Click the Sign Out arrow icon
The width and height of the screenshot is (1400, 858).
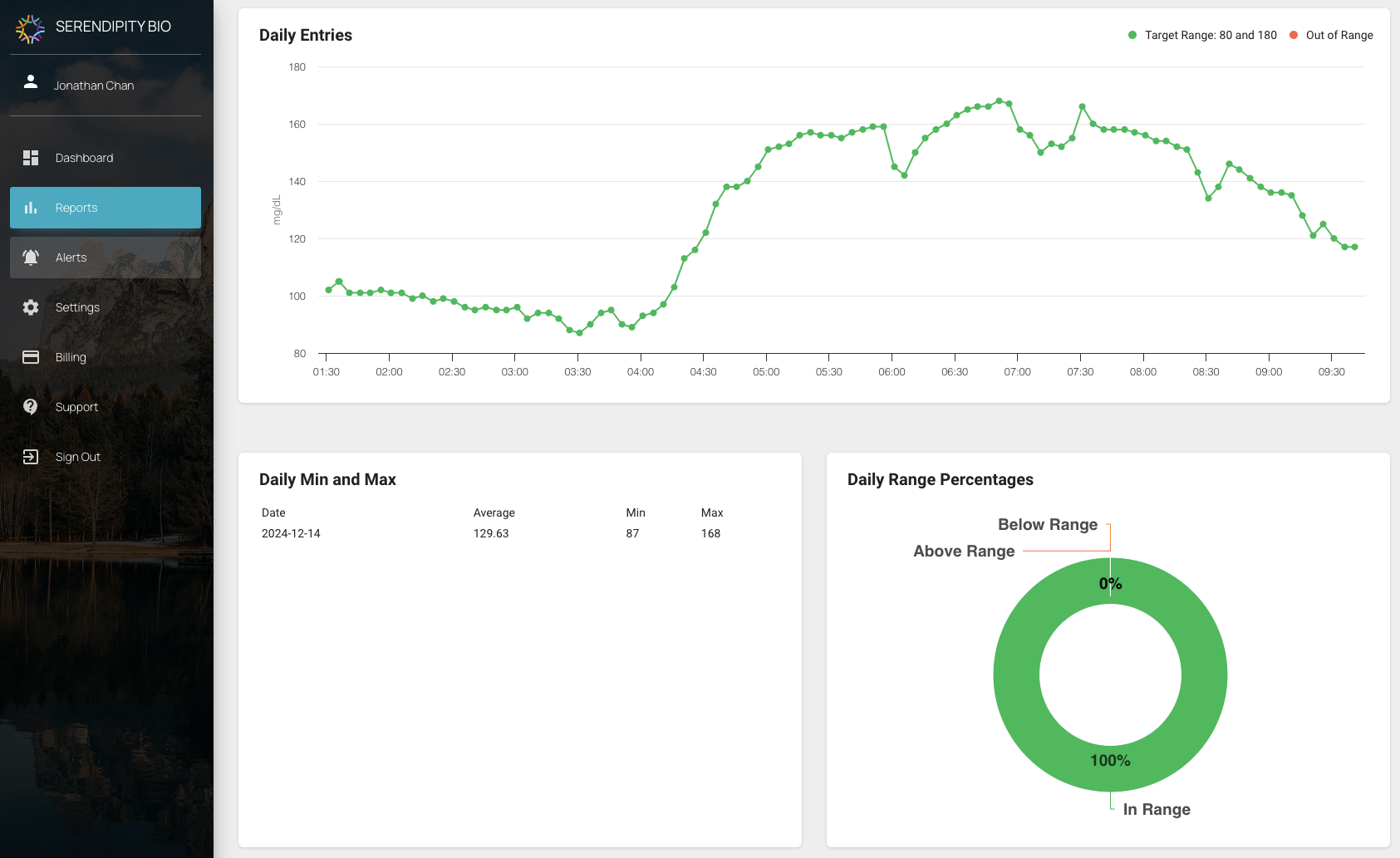click(31, 457)
